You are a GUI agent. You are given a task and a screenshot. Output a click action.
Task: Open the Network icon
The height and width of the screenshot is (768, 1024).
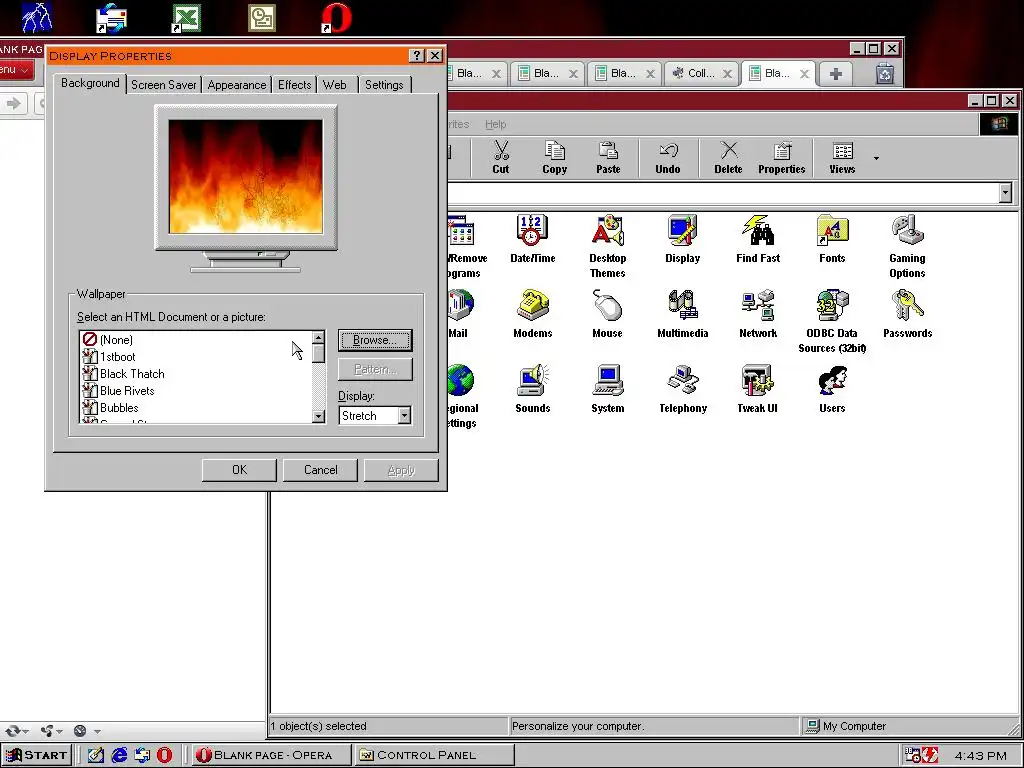758,314
